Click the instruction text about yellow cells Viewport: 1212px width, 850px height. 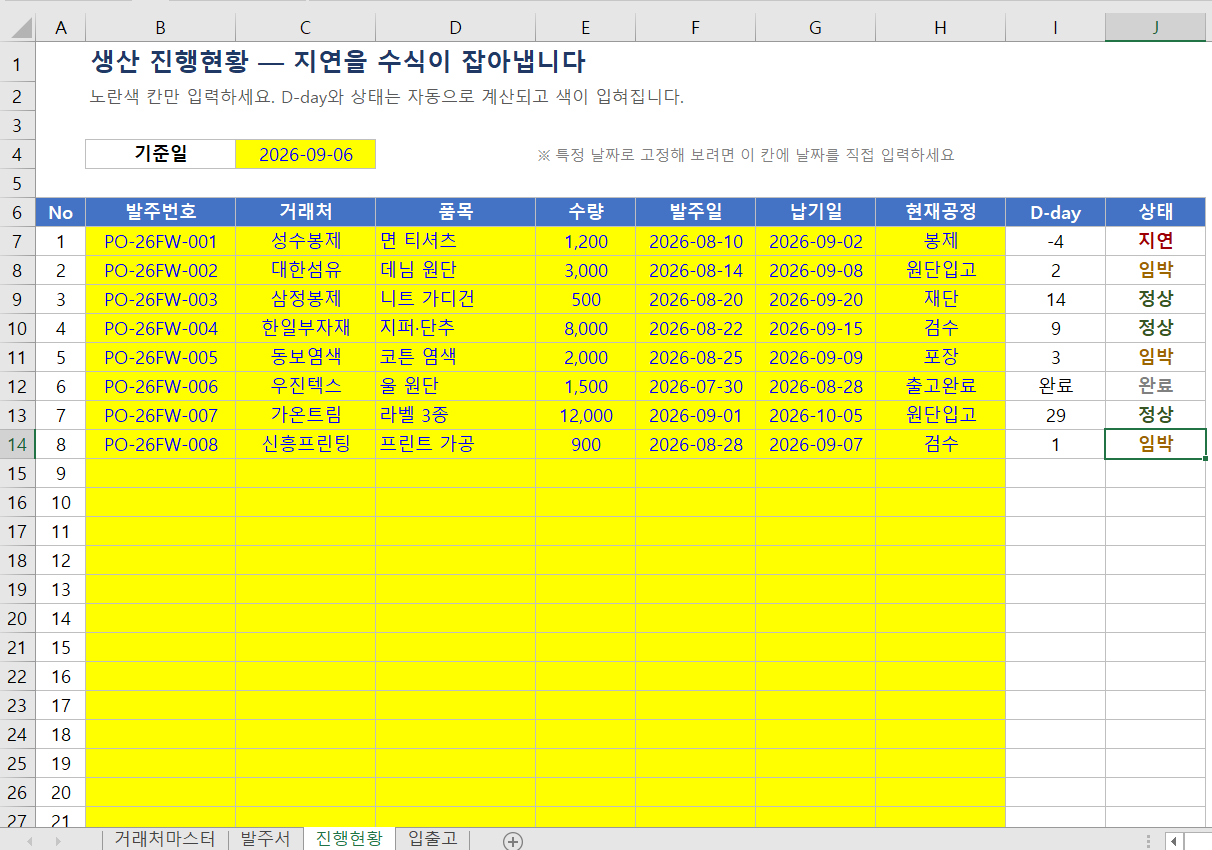(x=387, y=97)
